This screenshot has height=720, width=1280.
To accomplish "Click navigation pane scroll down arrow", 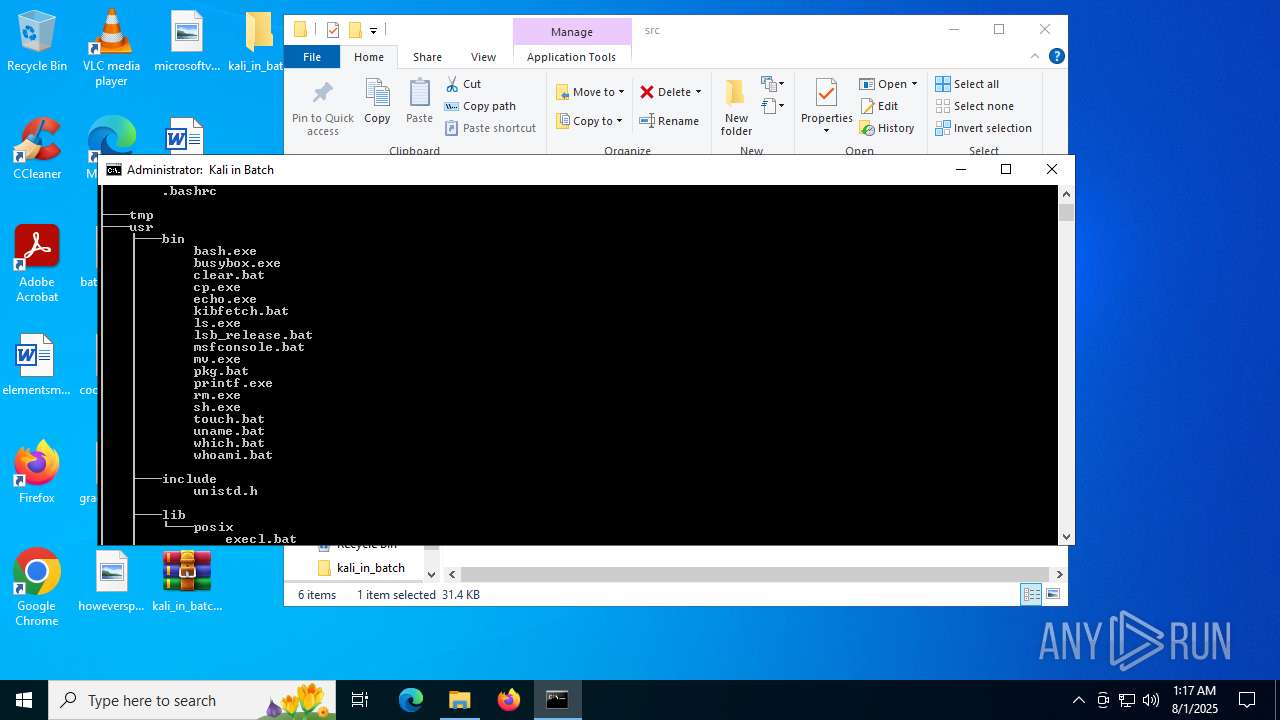I will coord(431,574).
